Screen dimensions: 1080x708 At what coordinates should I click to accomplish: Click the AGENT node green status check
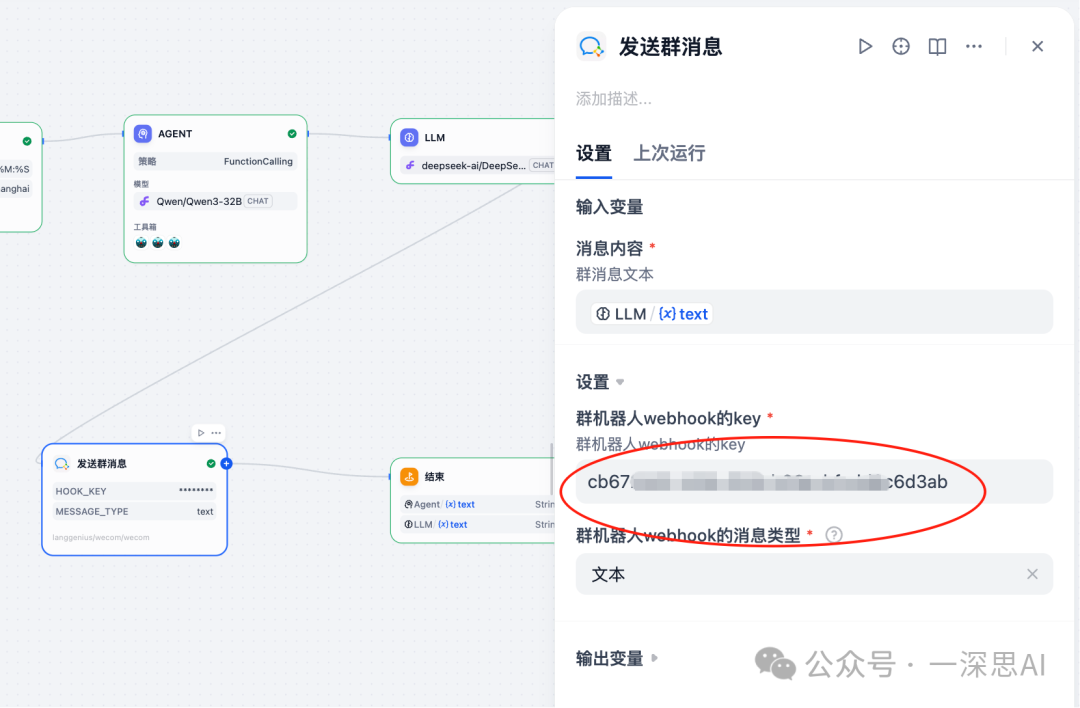pyautogui.click(x=292, y=134)
